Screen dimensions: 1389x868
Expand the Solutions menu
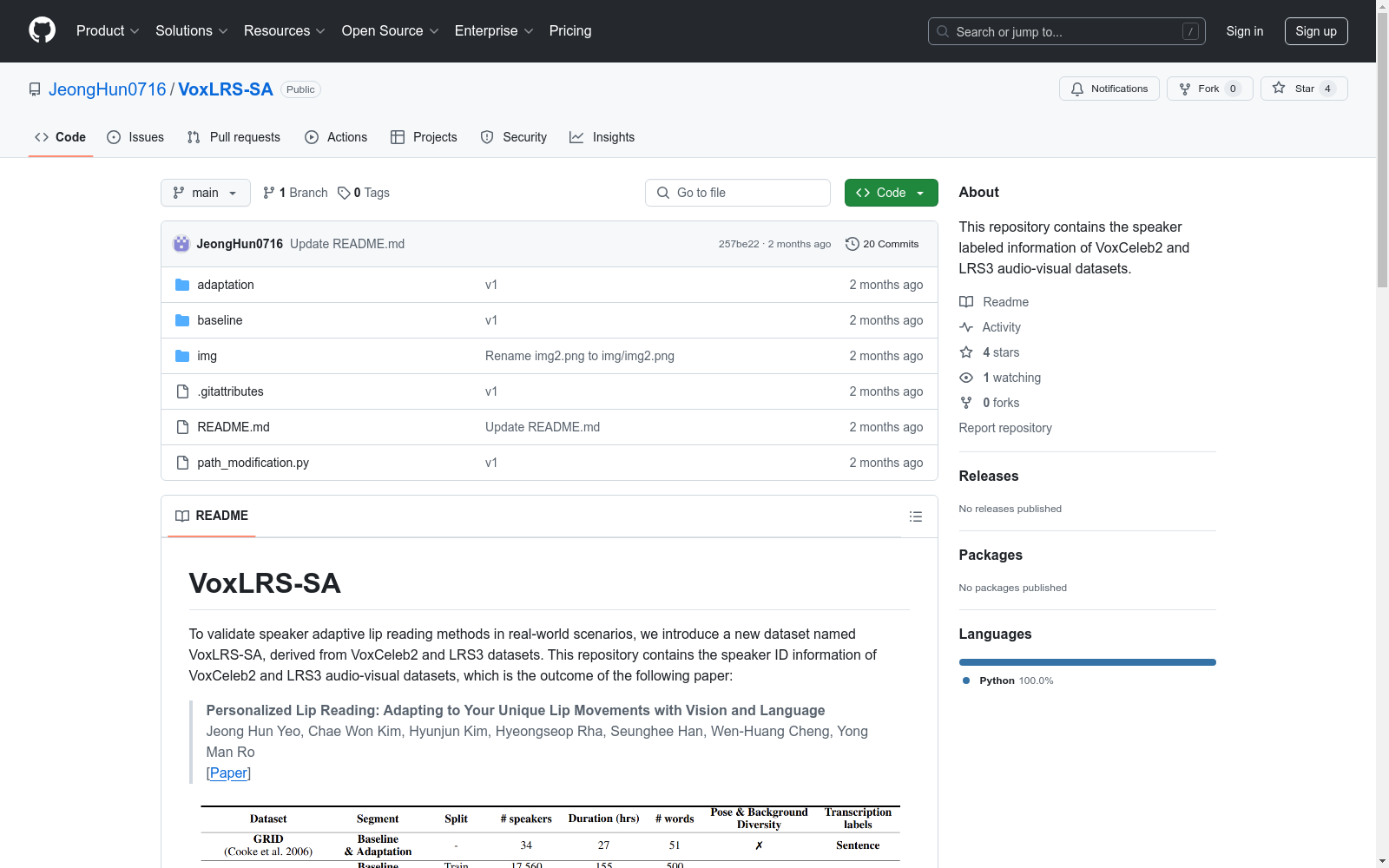tap(192, 31)
